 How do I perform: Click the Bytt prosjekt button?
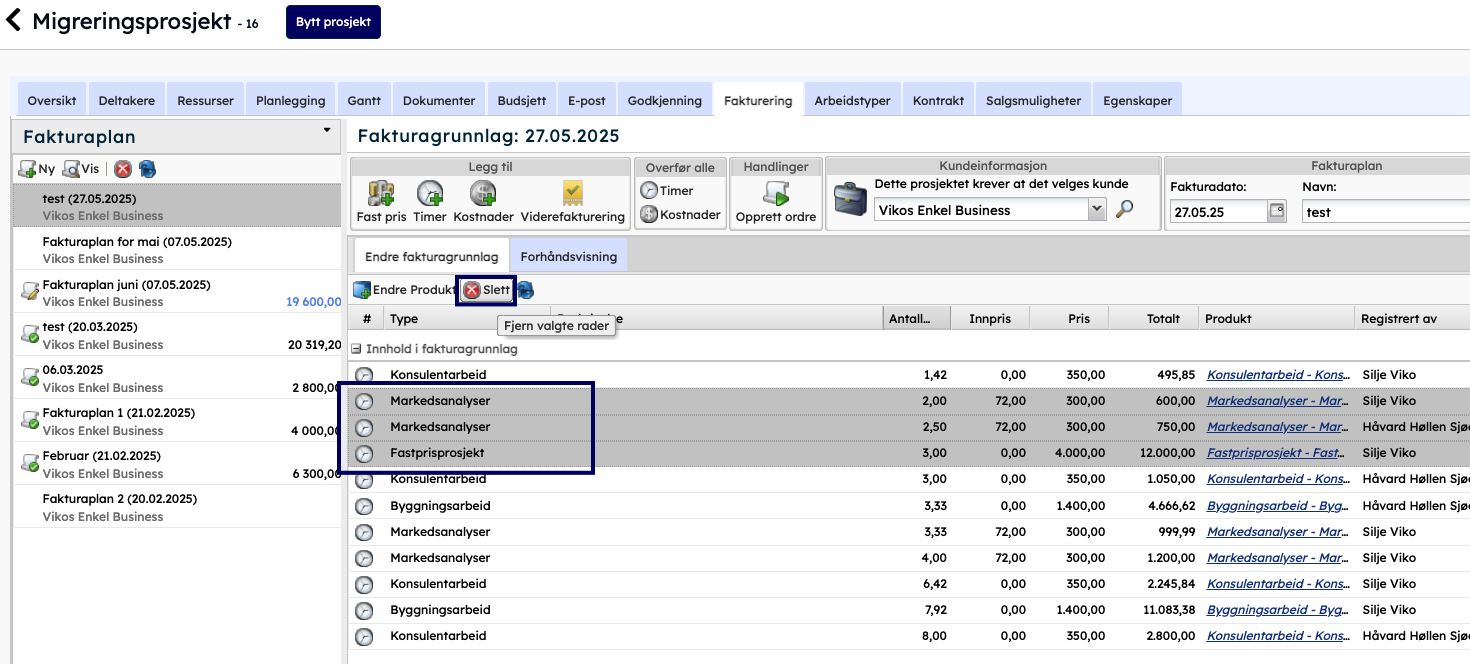pyautogui.click(x=333, y=22)
